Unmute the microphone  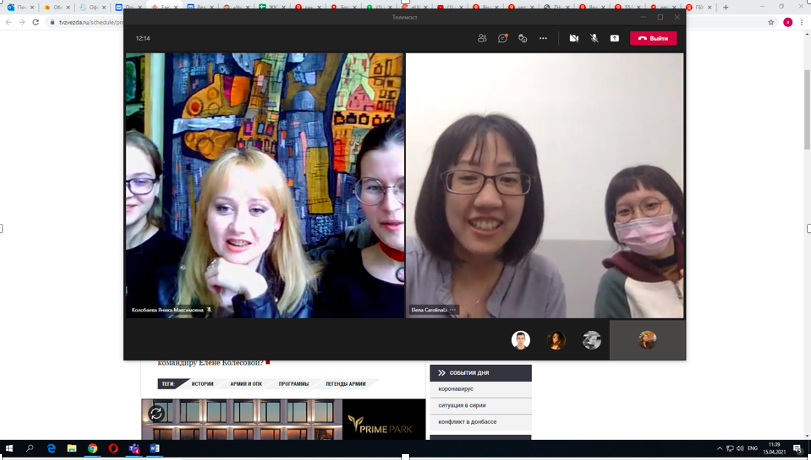point(594,38)
